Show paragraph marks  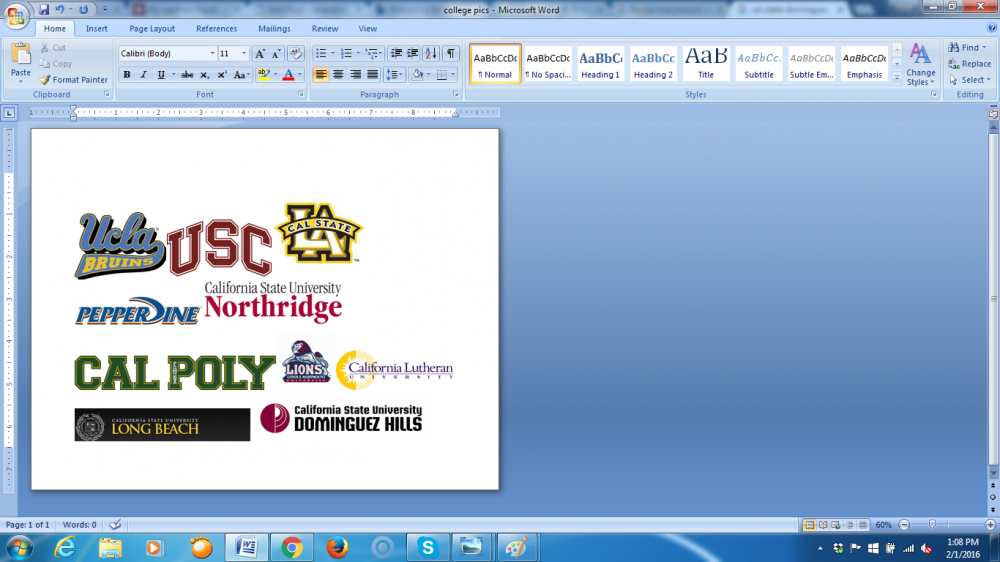click(x=451, y=54)
